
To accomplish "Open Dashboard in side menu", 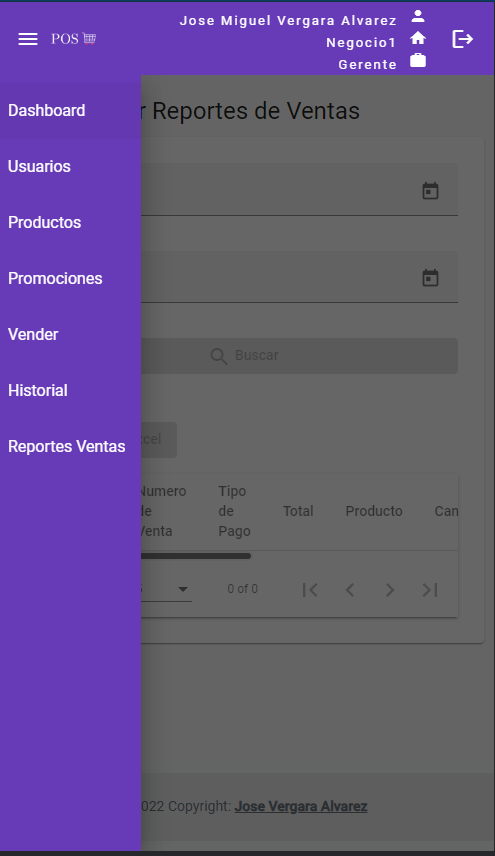I will (x=70, y=110).
